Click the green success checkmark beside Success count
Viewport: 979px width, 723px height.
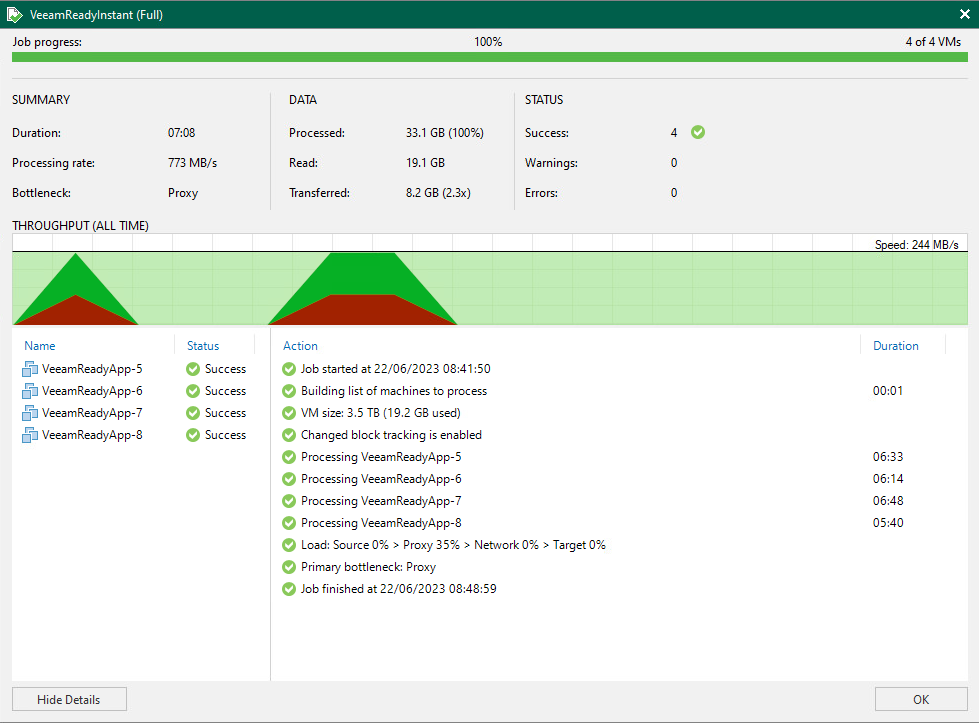click(x=698, y=132)
